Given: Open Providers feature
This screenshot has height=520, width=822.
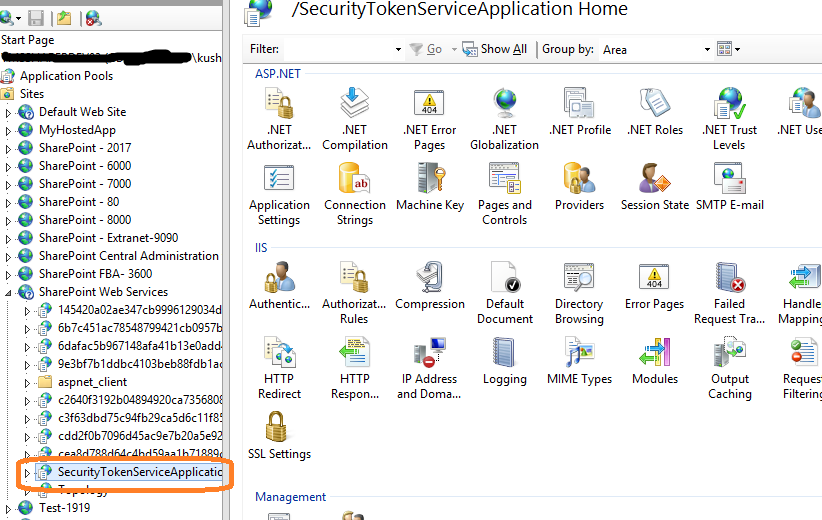Looking at the screenshot, I should pyautogui.click(x=579, y=187).
